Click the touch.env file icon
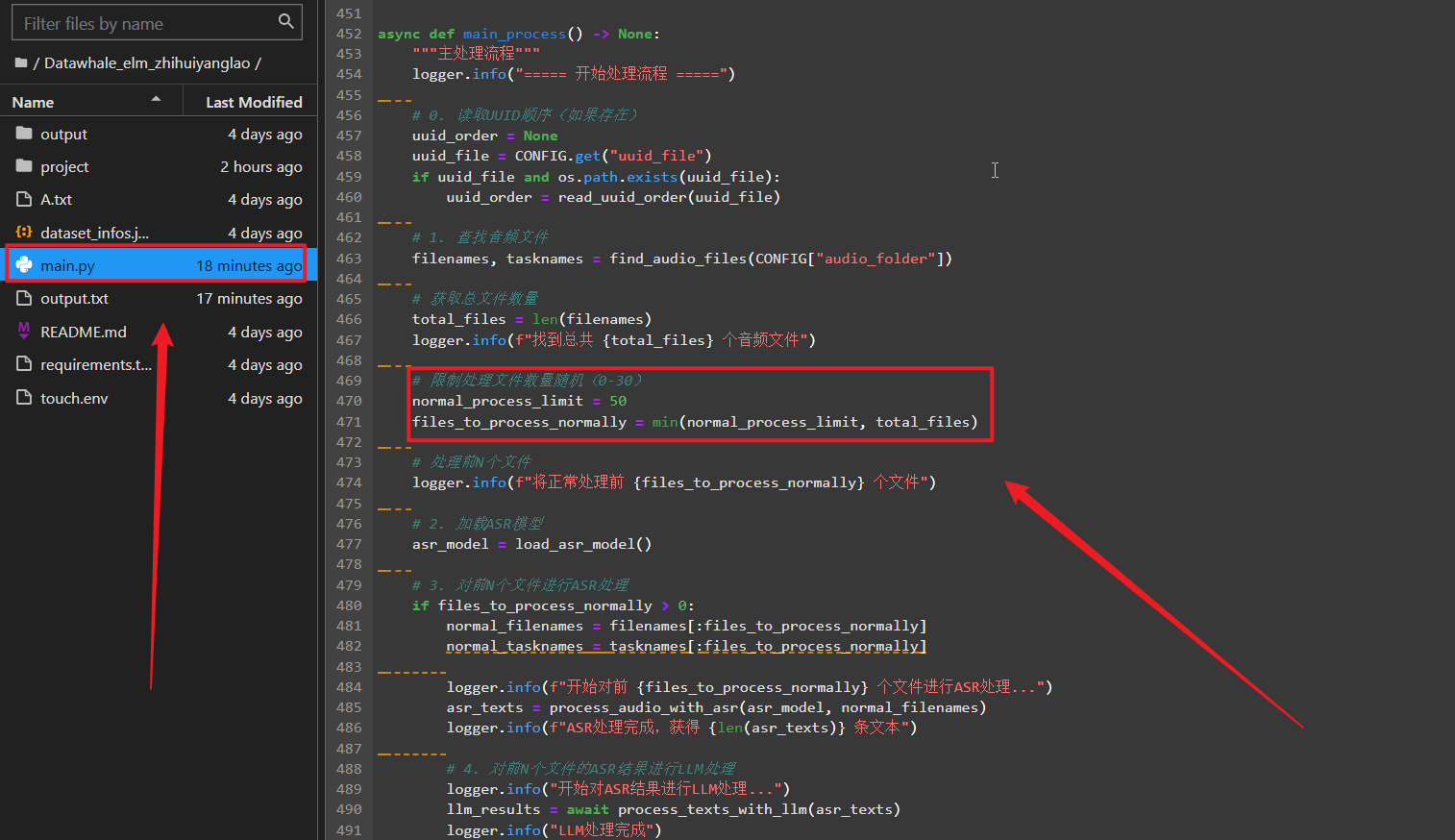Image resolution: width=1455 pixels, height=840 pixels. (24, 397)
